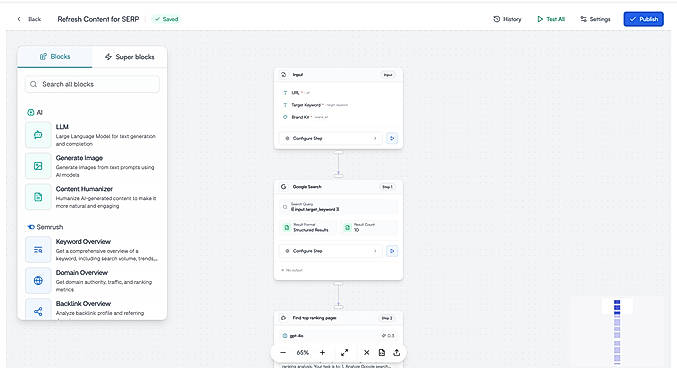Expand Configure Step on the Input block
Screen dimensions: 677x368
[x=330, y=138]
